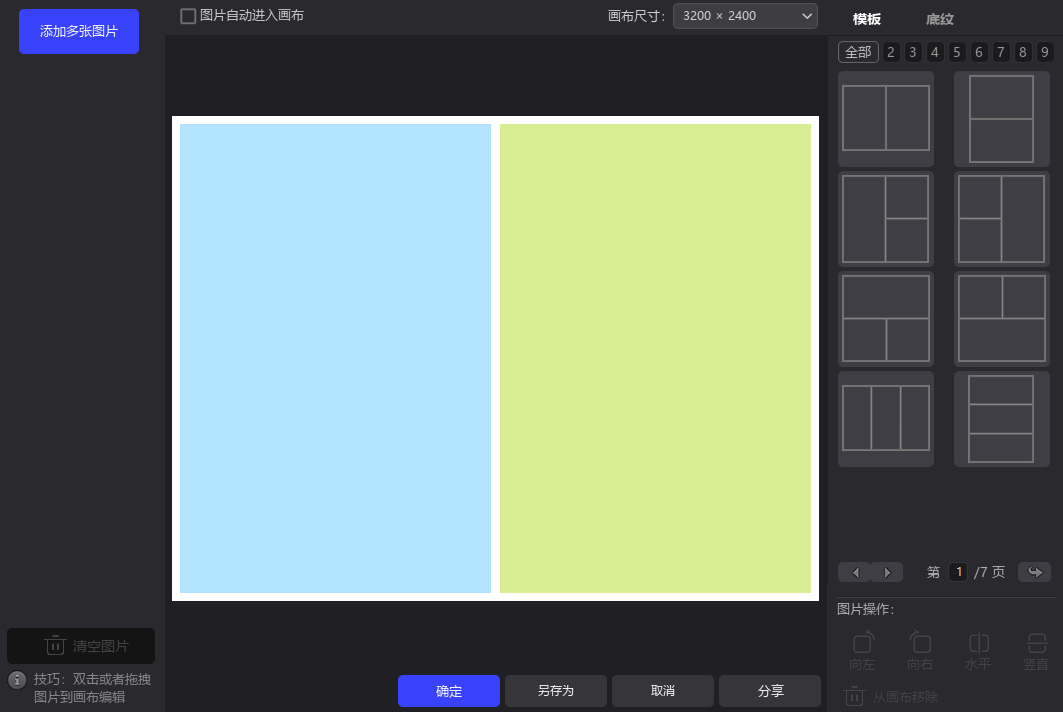
Task: Click the 另存为 button
Action: [556, 691]
